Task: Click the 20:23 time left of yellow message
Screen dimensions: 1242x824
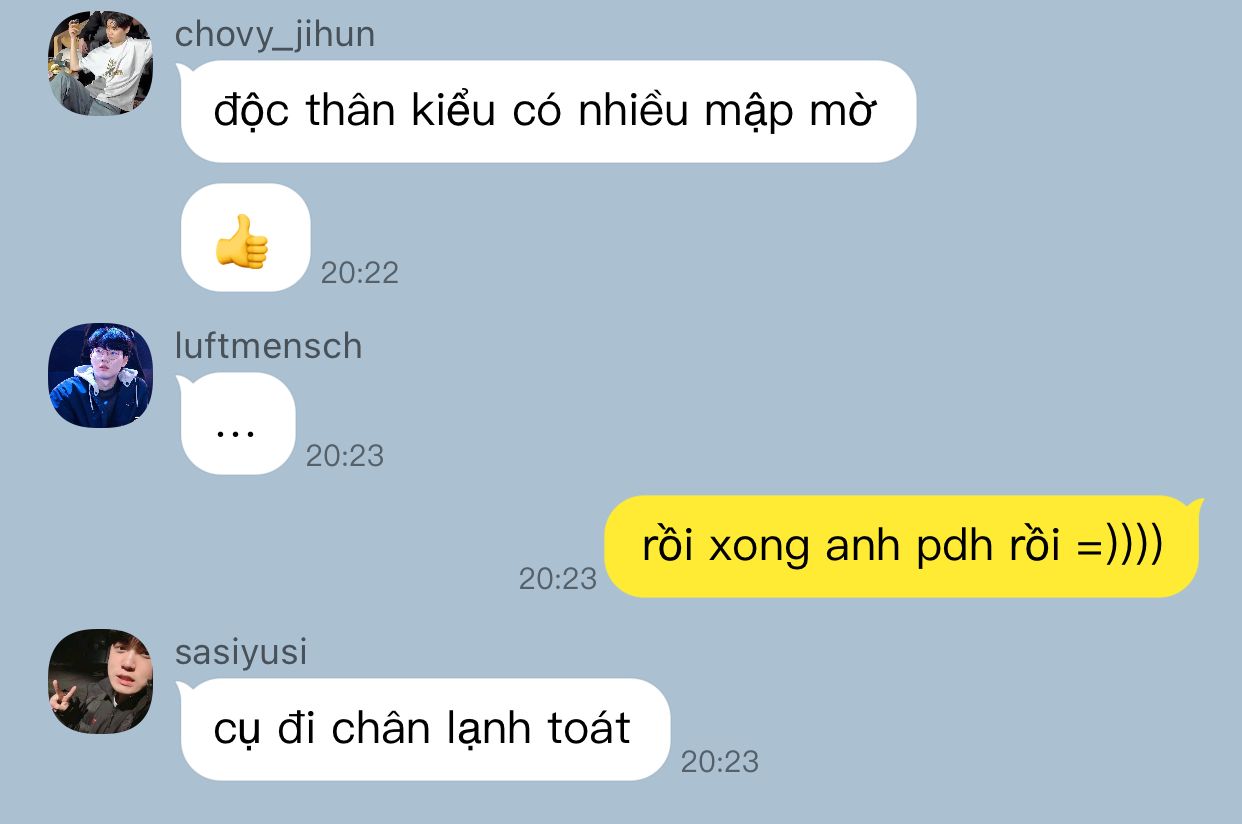Action: click(x=557, y=578)
